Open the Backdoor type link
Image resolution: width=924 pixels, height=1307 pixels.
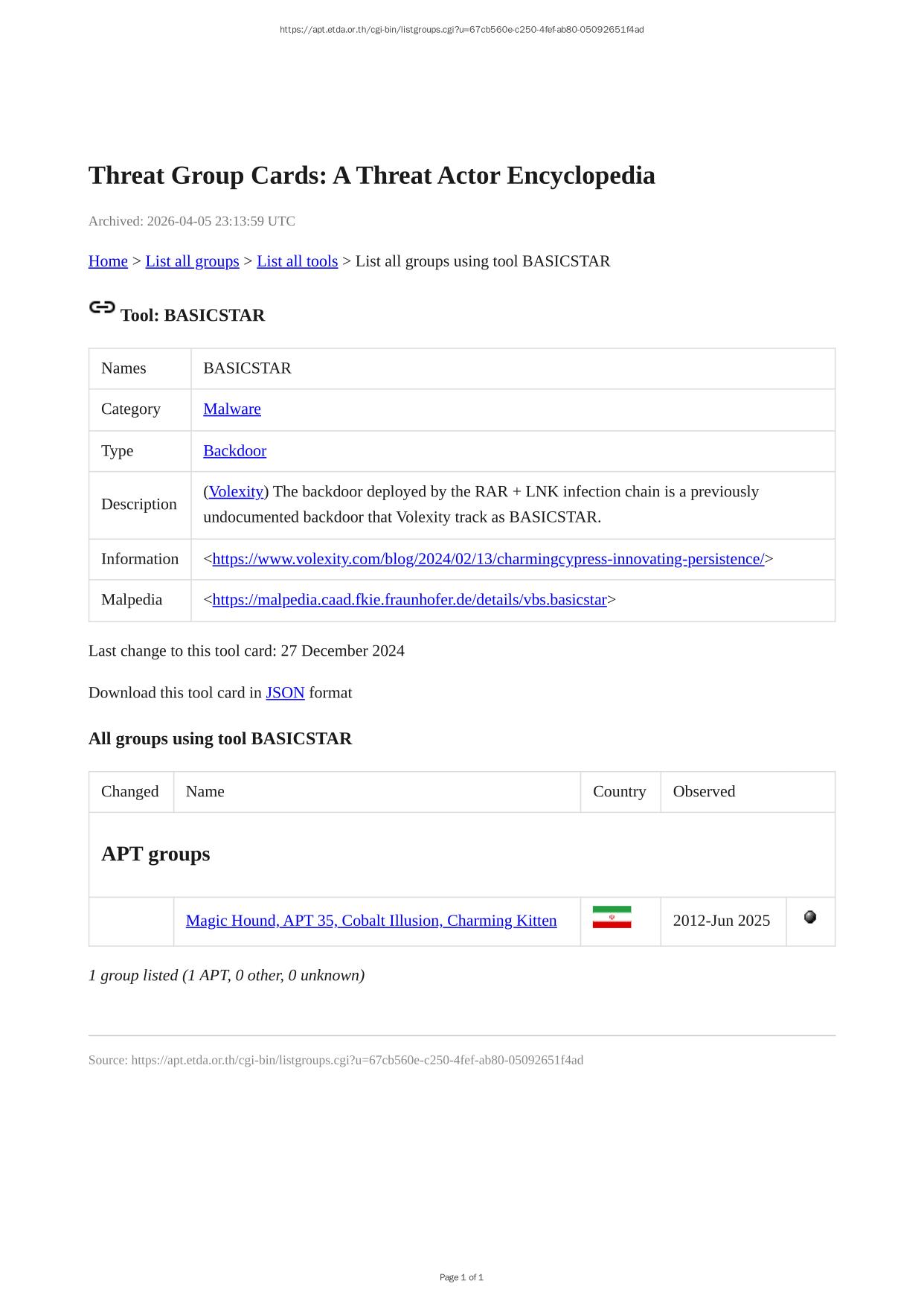[234, 451]
